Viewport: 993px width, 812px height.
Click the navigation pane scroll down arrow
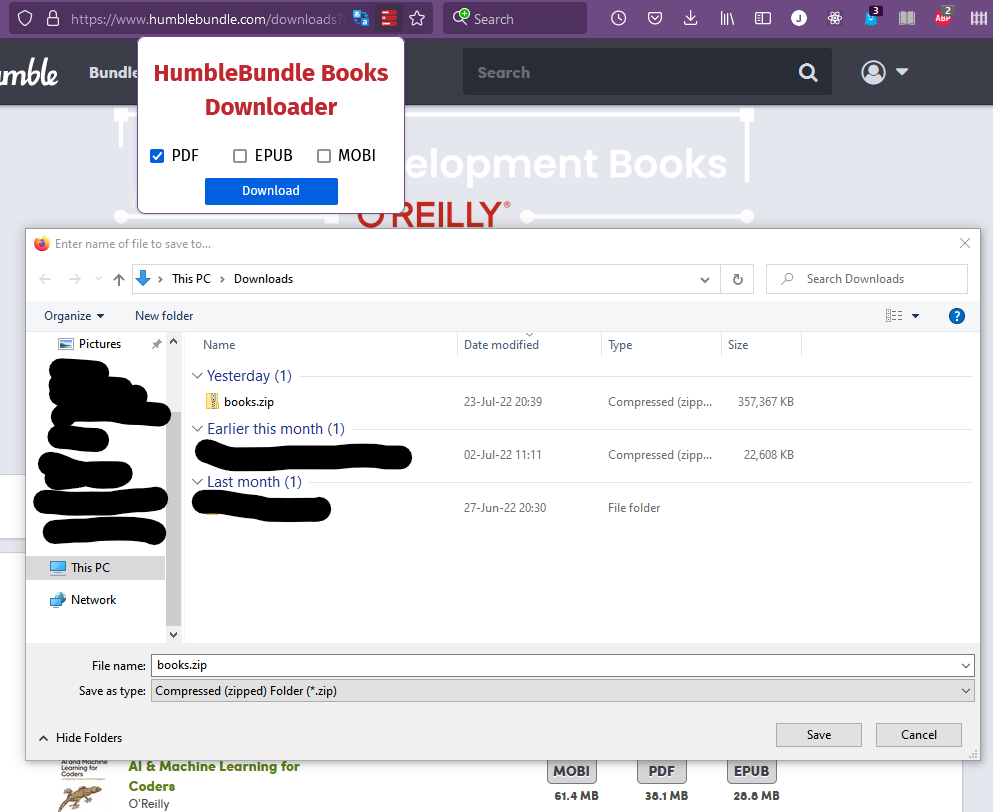click(174, 634)
